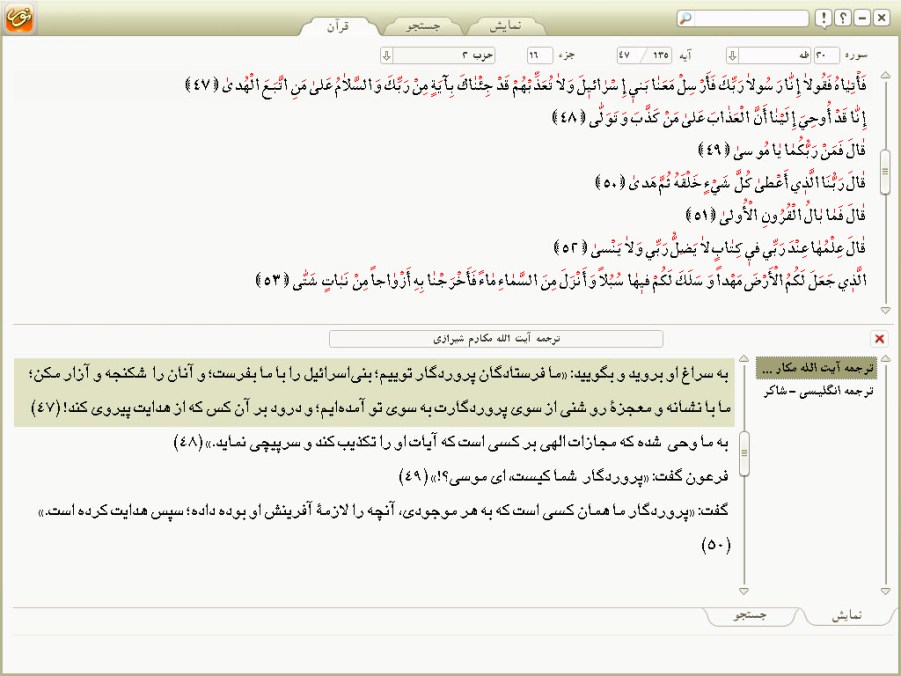Screen dimensions: 901x676
Task: Click the arrow button of the hizb dropdown
Action: tap(387, 55)
